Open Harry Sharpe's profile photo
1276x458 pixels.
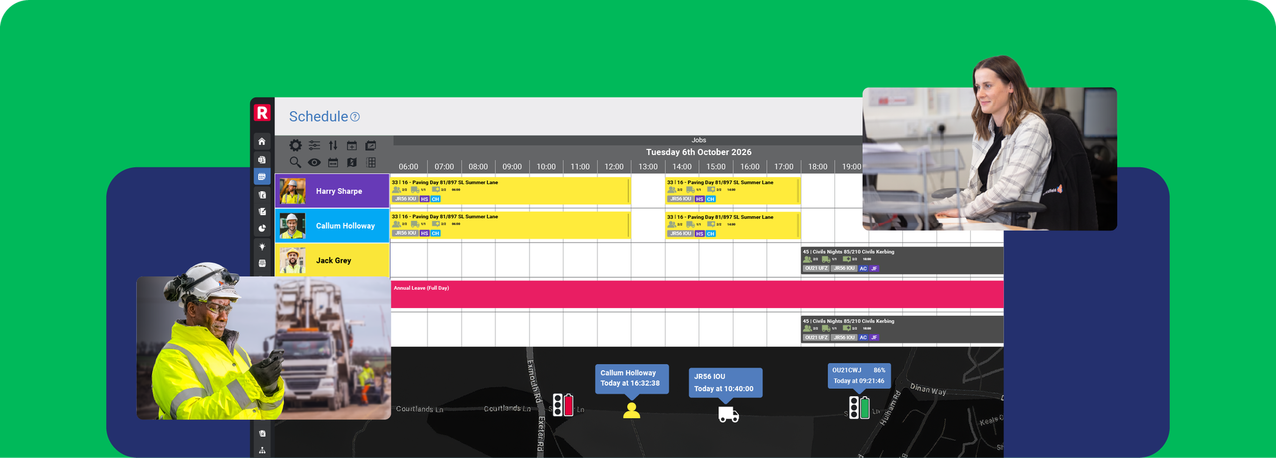(292, 191)
